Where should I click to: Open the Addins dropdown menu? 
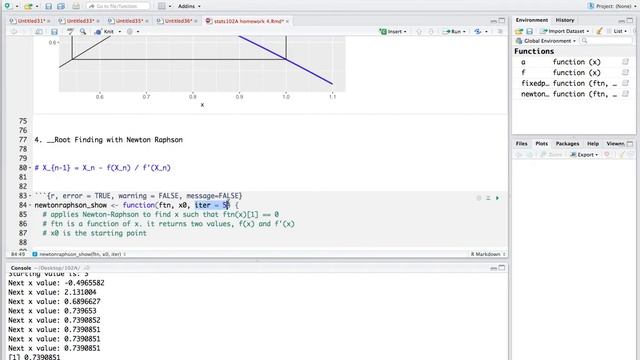pos(189,6)
